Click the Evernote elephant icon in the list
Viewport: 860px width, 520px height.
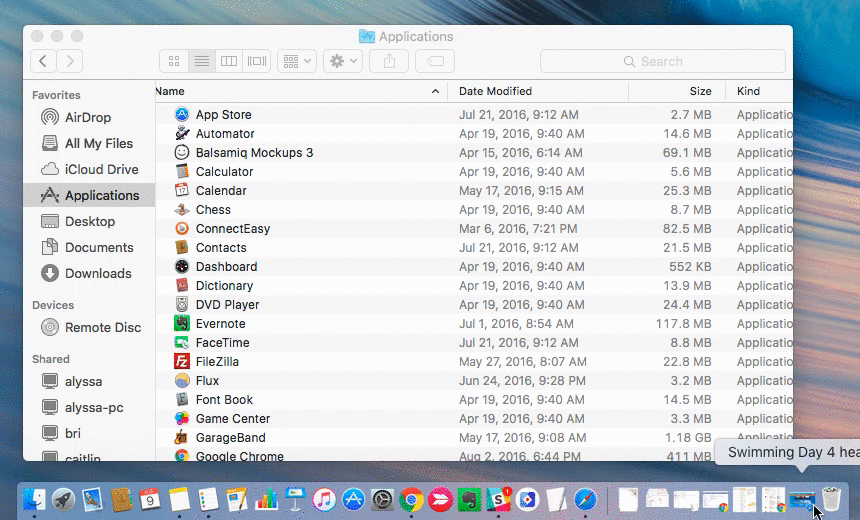pyautogui.click(x=182, y=324)
